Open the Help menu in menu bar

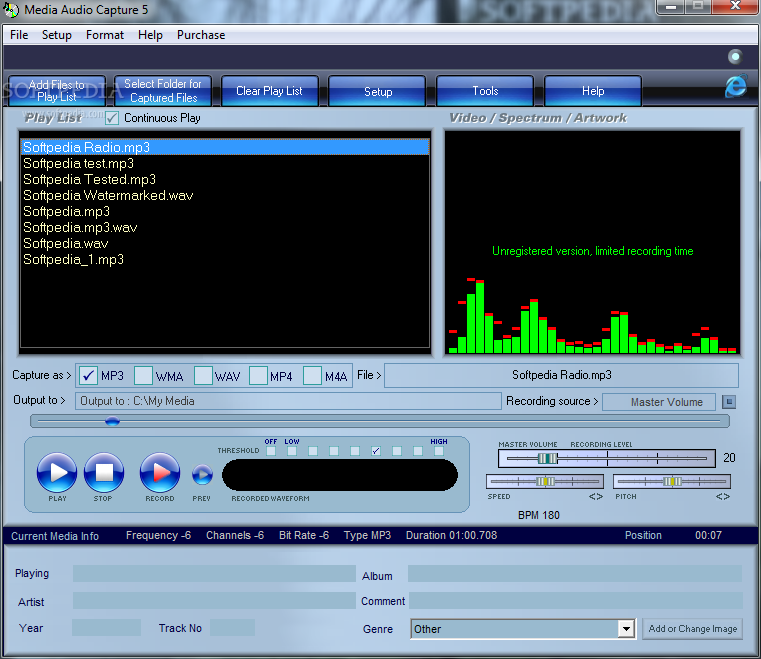[150, 35]
